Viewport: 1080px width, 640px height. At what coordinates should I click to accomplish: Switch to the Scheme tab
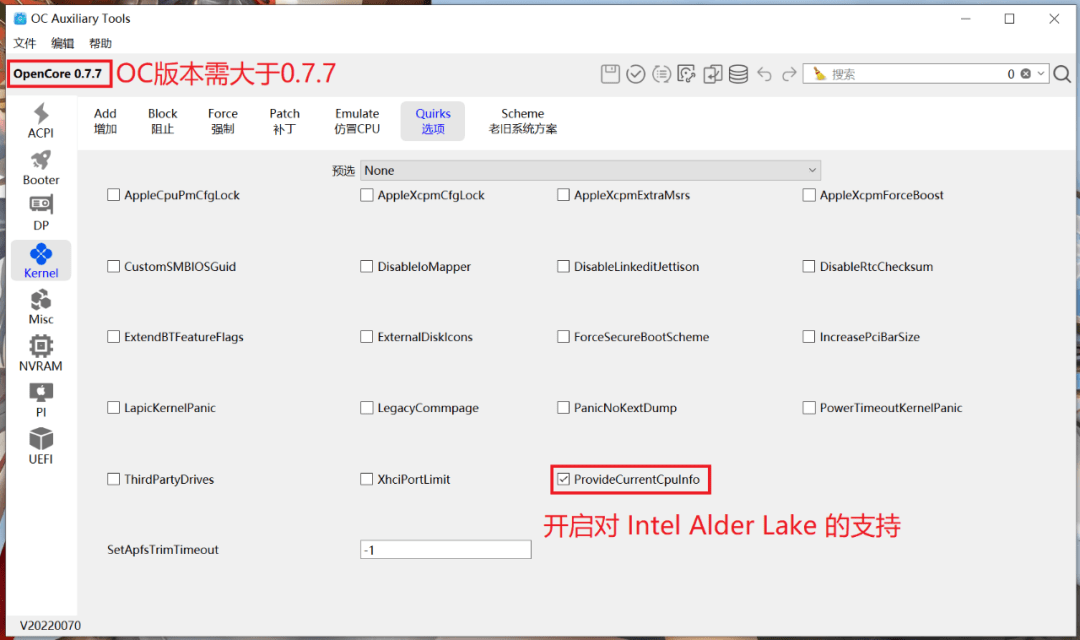pos(523,121)
